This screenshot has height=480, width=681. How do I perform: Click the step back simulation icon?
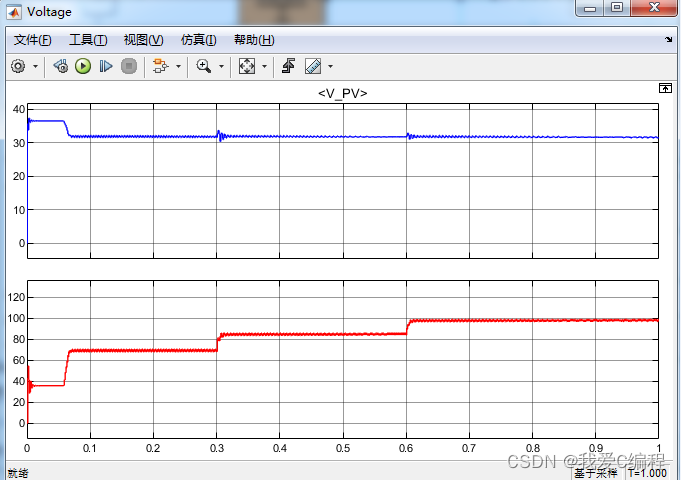click(x=61, y=66)
